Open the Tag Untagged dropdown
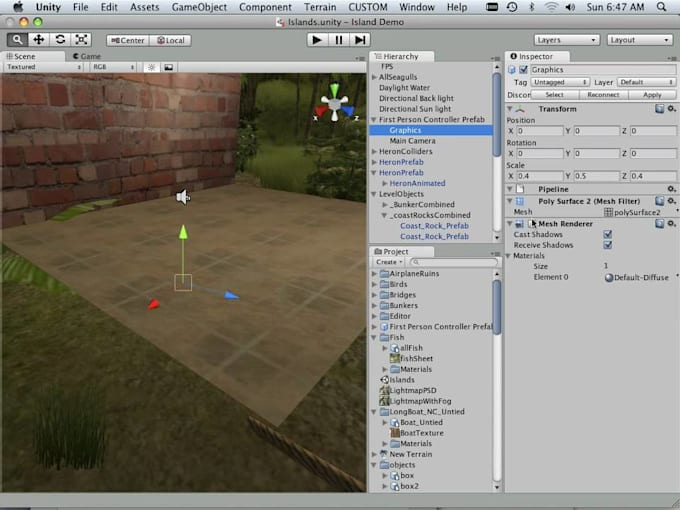The image size is (680, 510). [x=560, y=82]
